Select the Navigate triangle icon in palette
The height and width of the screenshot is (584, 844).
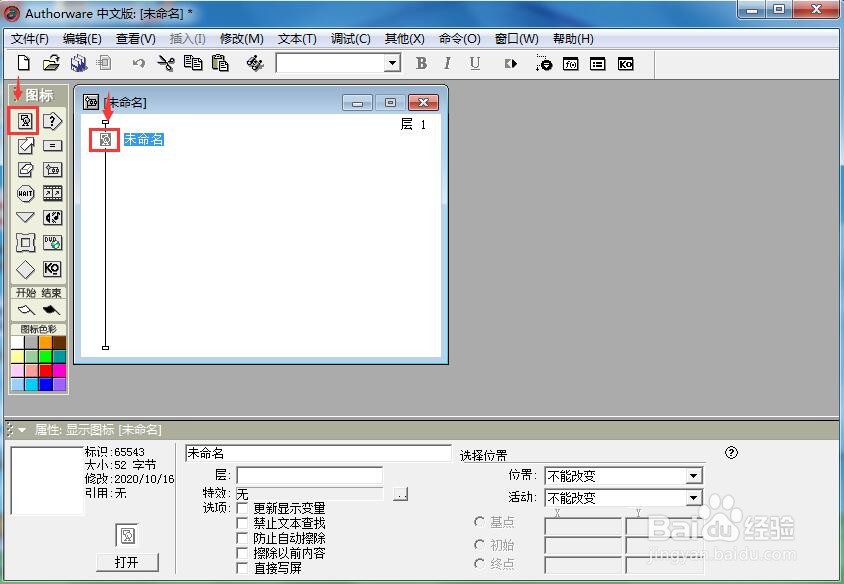25,217
